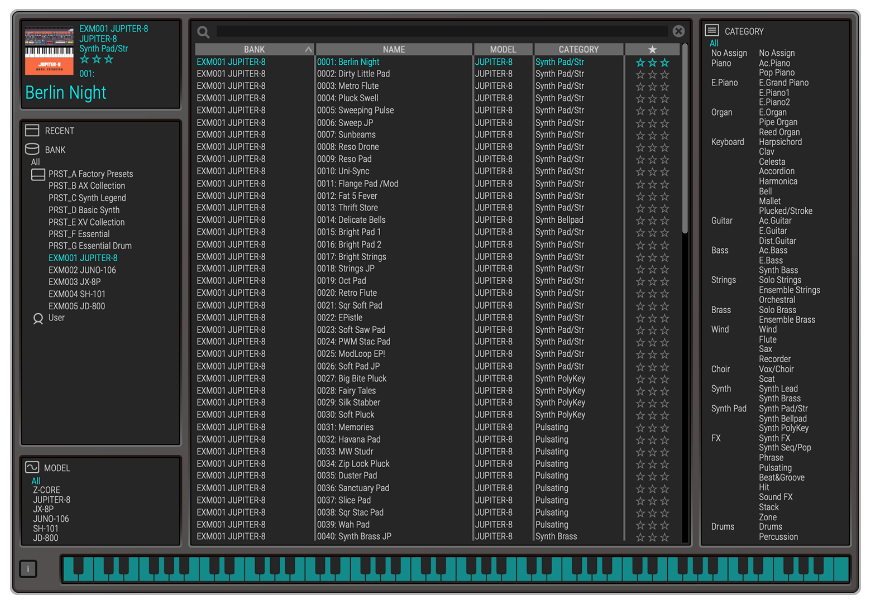Set star rating for Dirty Little Pad
The height and width of the screenshot is (609, 869).
tap(652, 74)
